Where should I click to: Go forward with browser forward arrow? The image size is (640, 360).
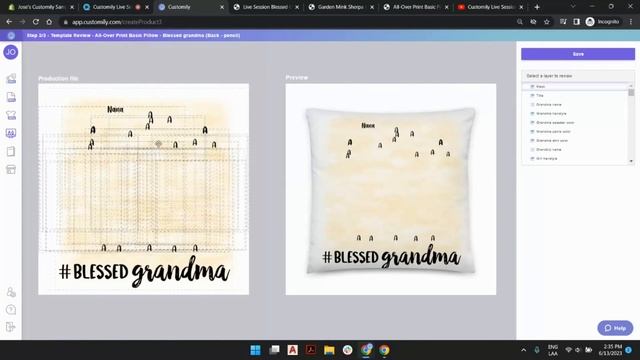point(22,22)
